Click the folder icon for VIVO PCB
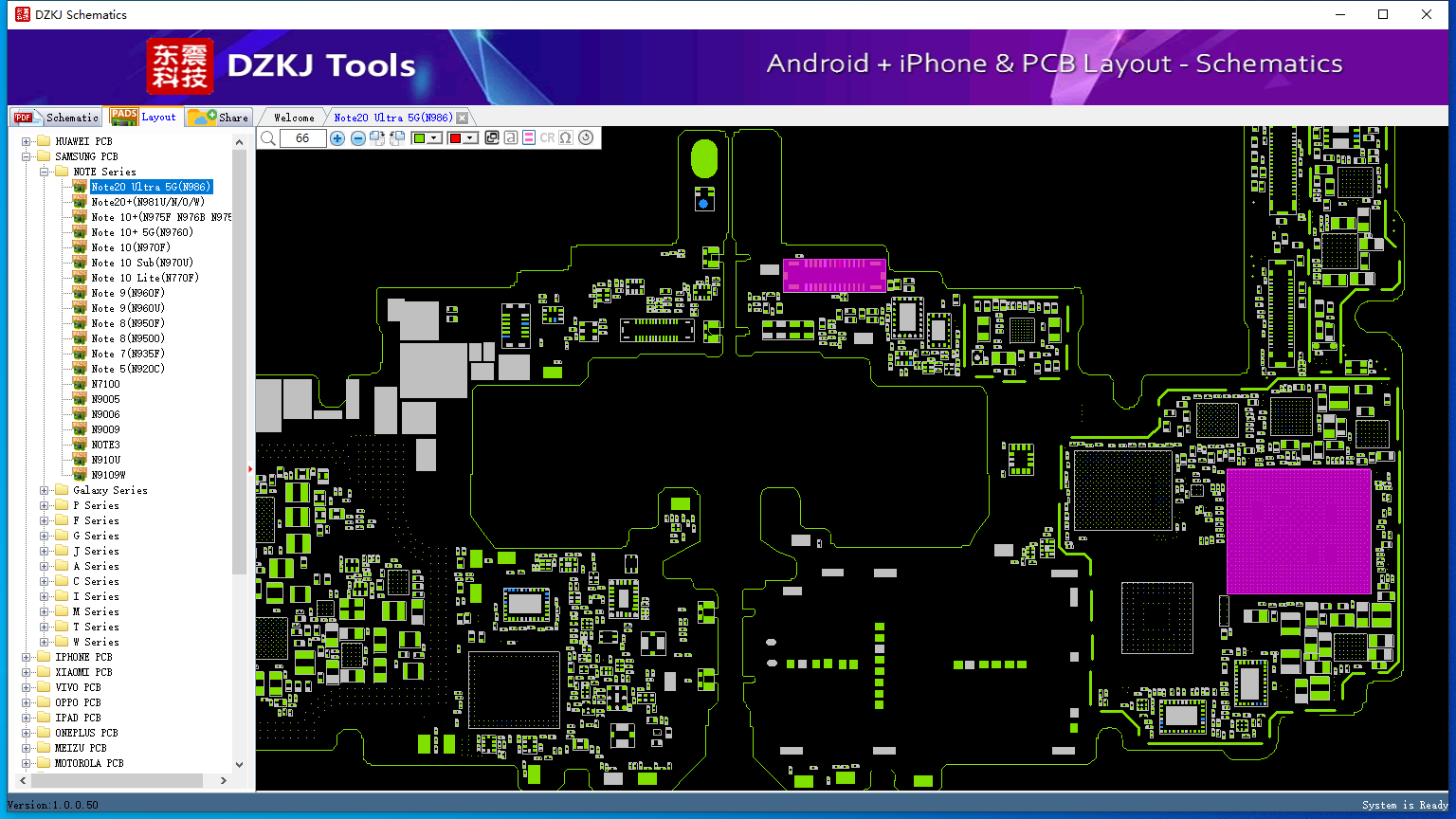 pyautogui.click(x=44, y=687)
